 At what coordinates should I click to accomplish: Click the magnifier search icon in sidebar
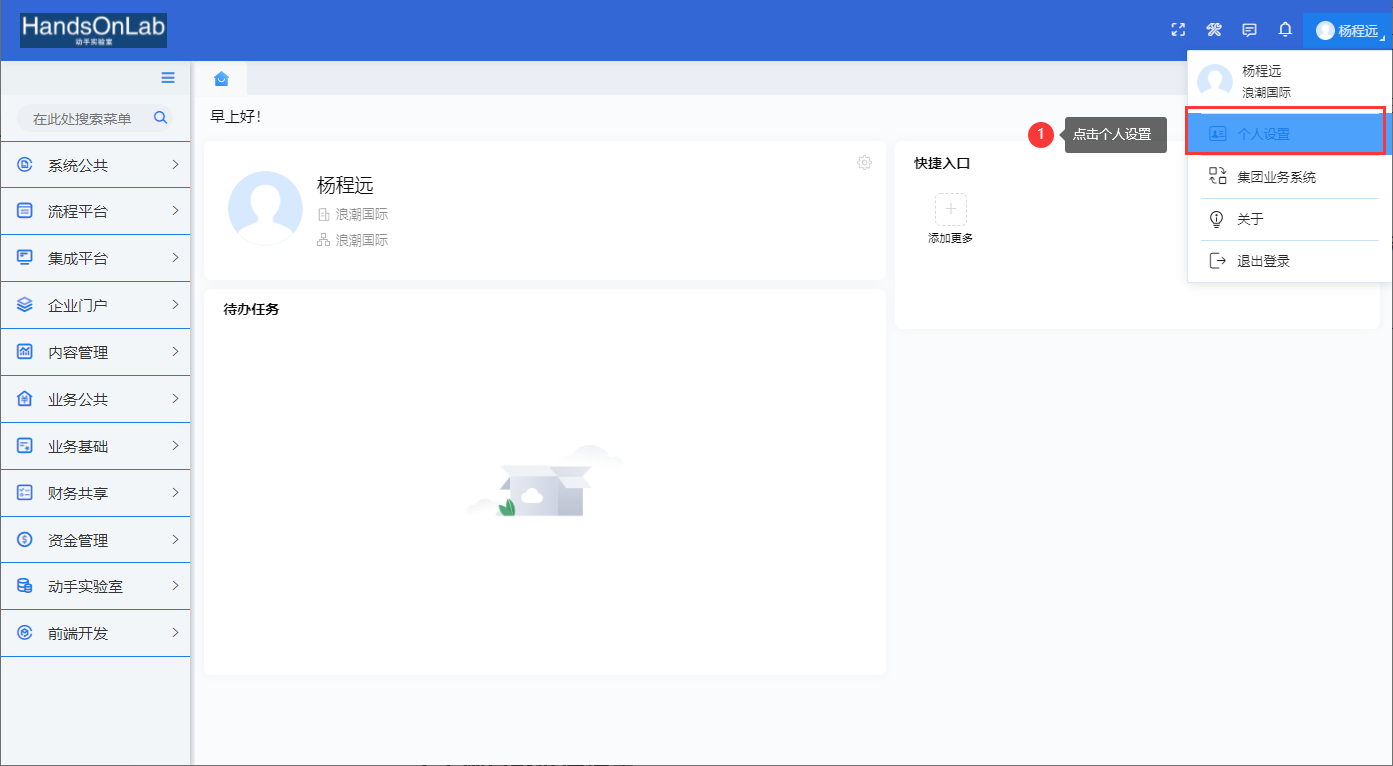(x=160, y=118)
